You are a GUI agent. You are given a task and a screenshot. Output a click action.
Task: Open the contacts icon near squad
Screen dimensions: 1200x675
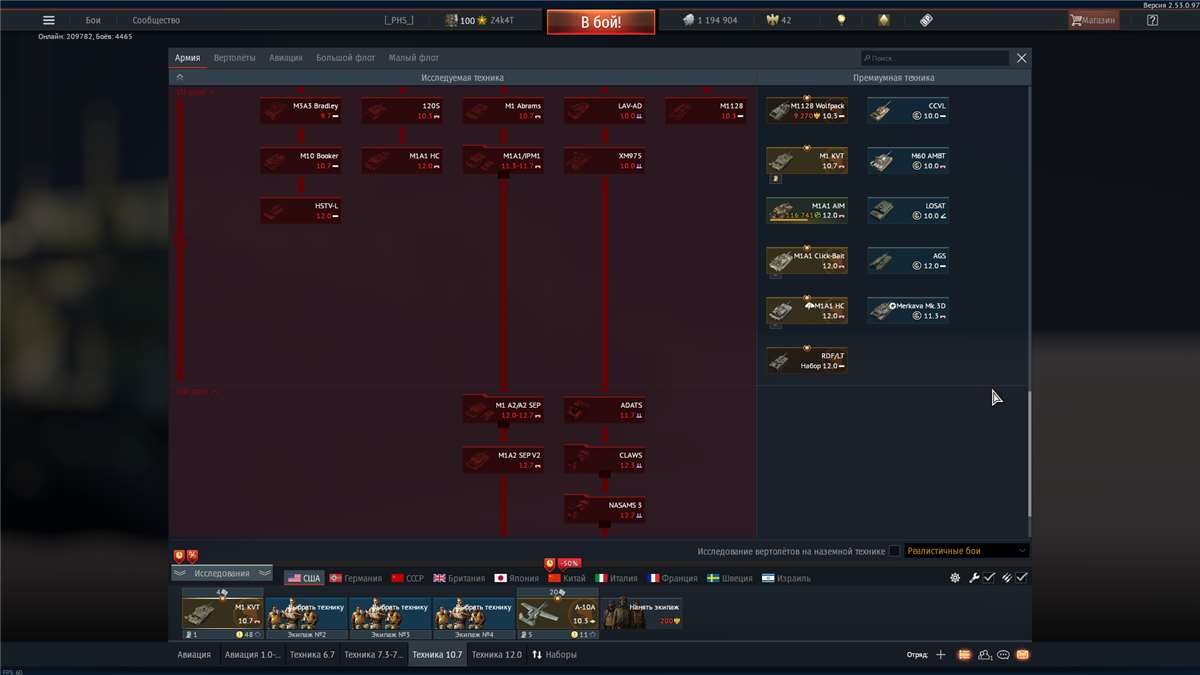point(985,655)
